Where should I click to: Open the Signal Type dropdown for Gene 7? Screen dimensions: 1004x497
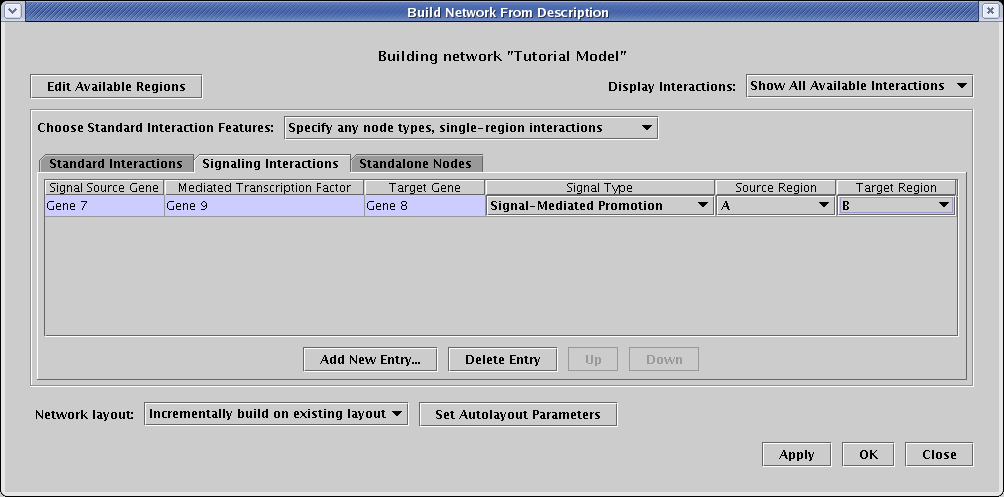point(599,206)
